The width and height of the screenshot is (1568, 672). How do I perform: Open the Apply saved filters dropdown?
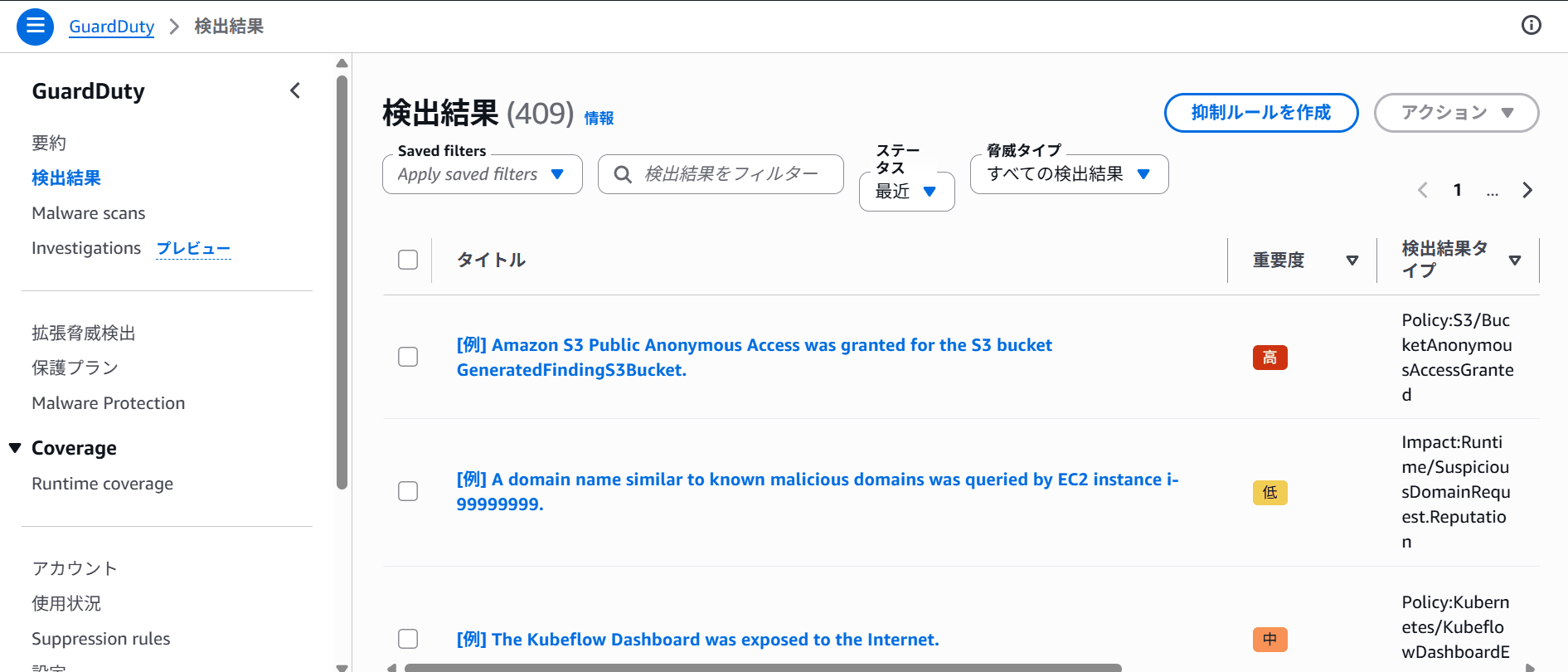coord(483,174)
